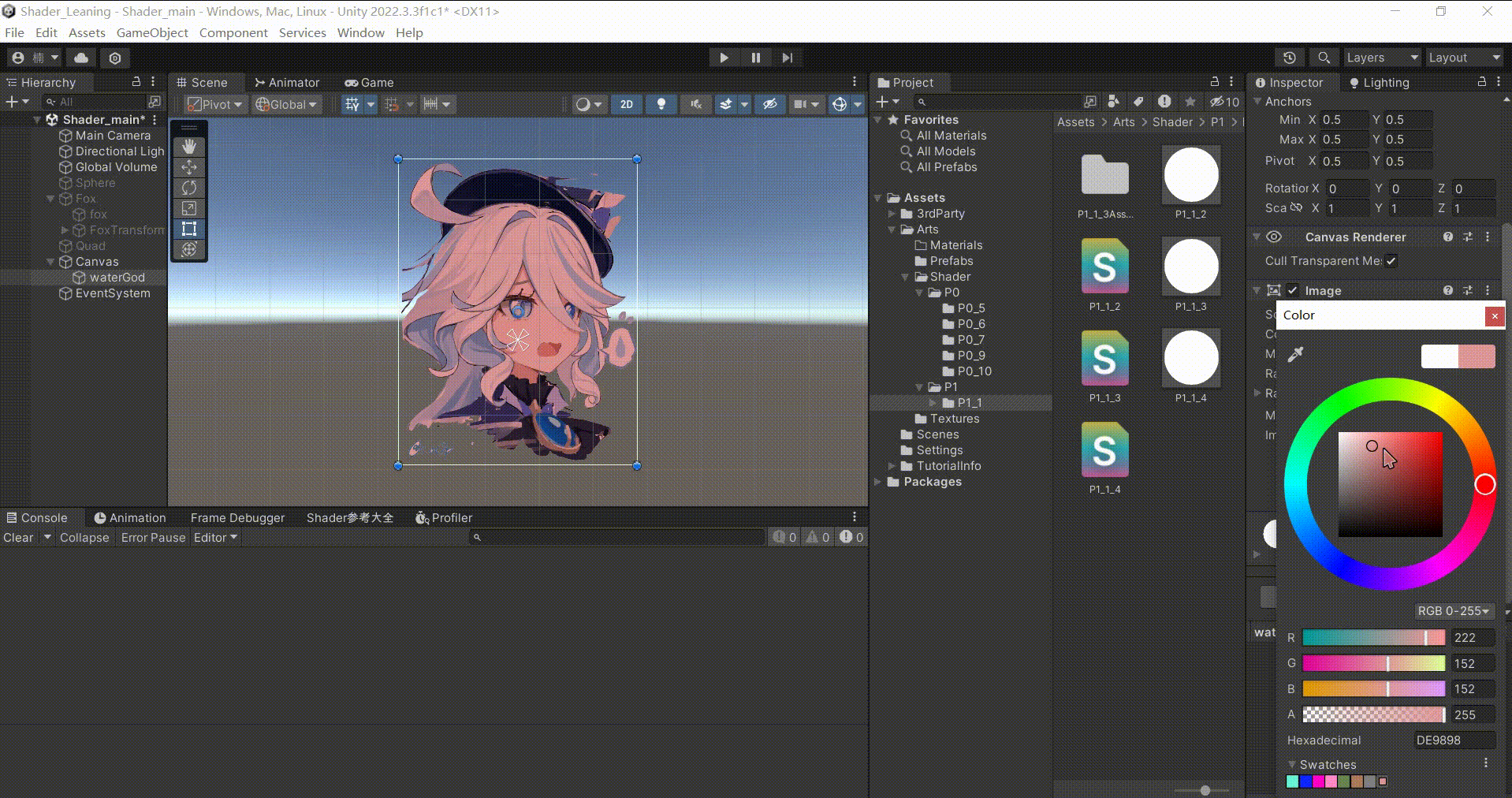Open Swatches options menu
The width and height of the screenshot is (1512, 798).
[x=1486, y=763]
